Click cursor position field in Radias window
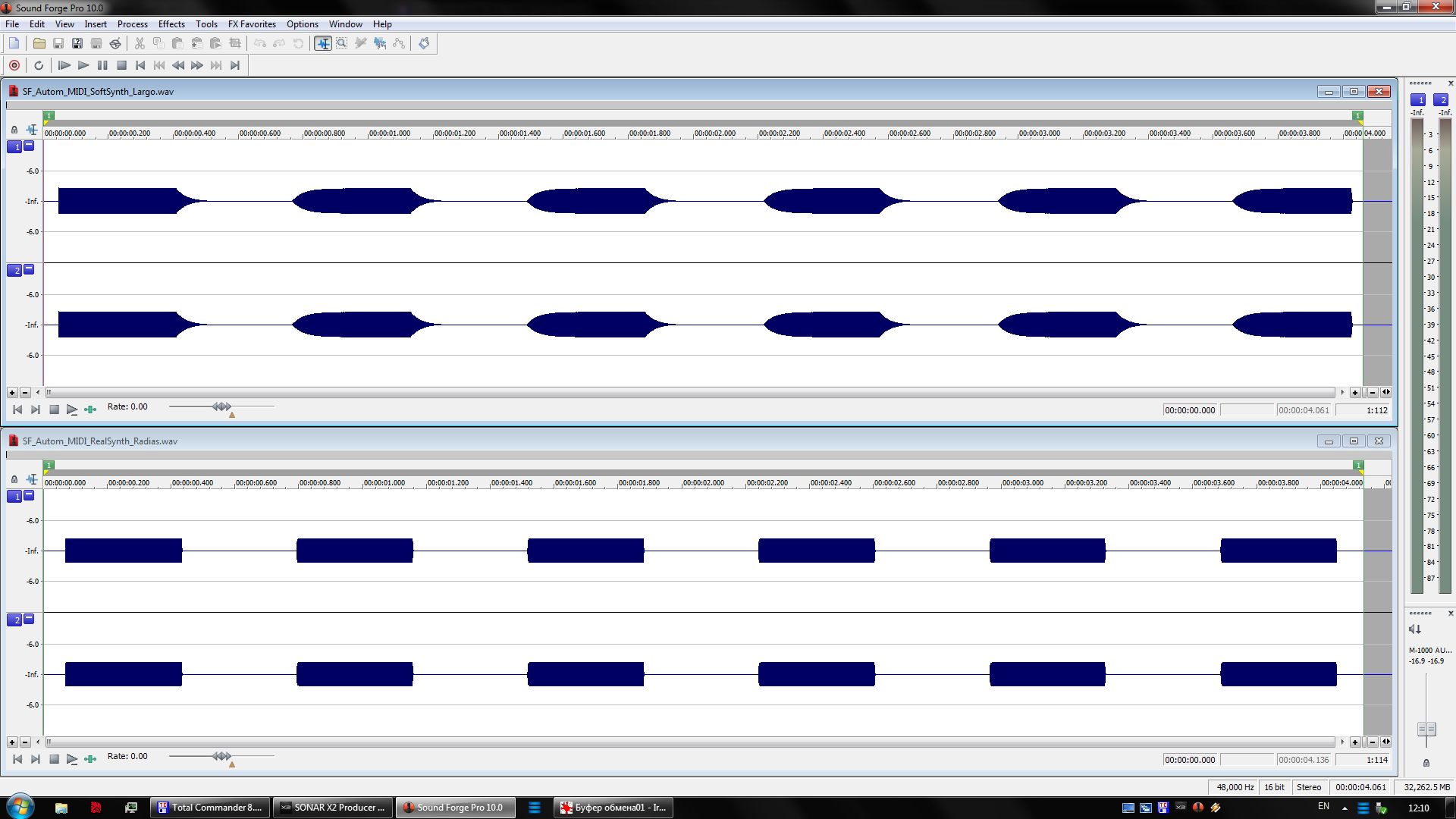Screen dimensions: 1456x819 (x=1190, y=760)
